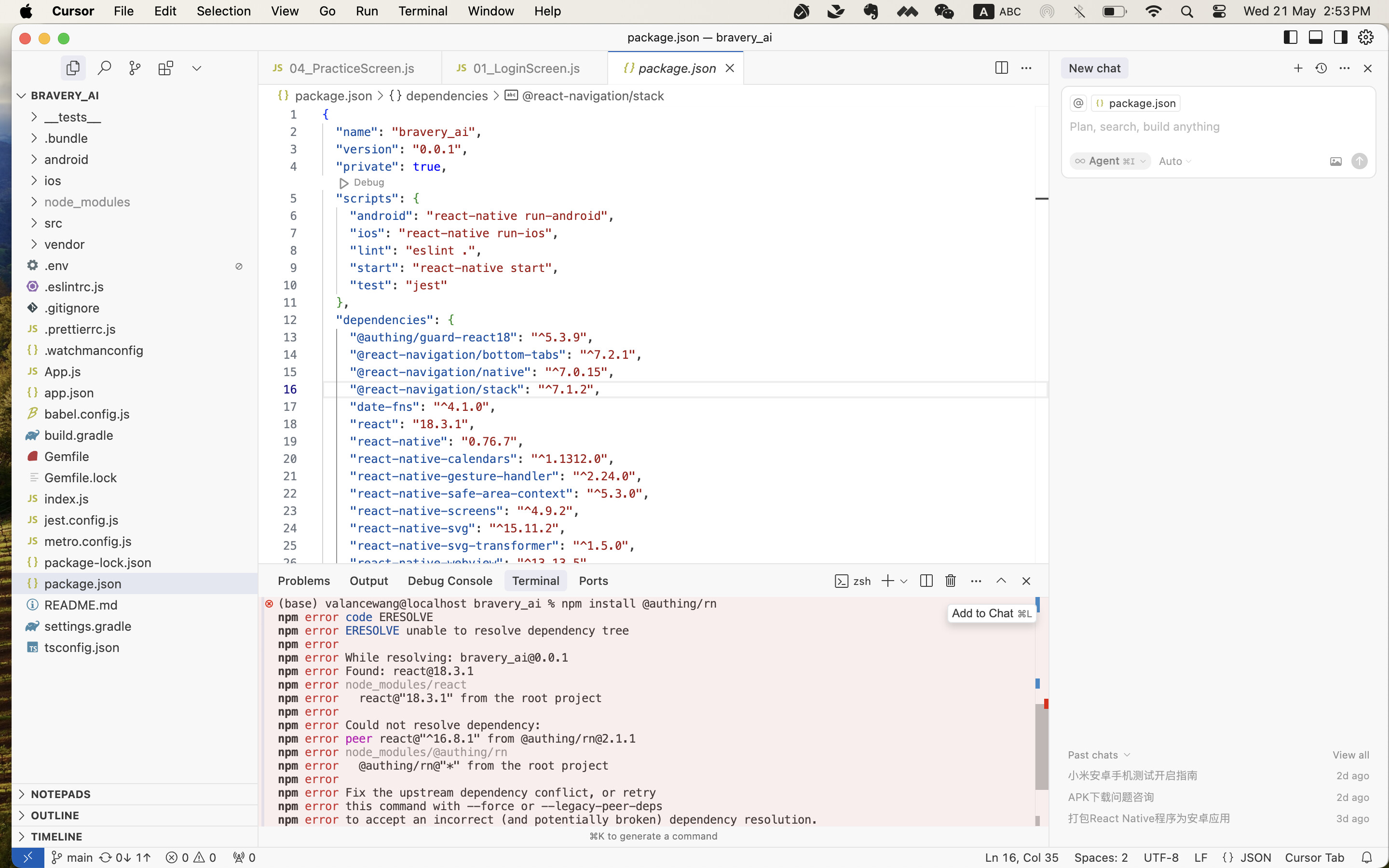1389x868 pixels.
Task: Open the Terminal menu in menu bar
Action: coord(423,11)
